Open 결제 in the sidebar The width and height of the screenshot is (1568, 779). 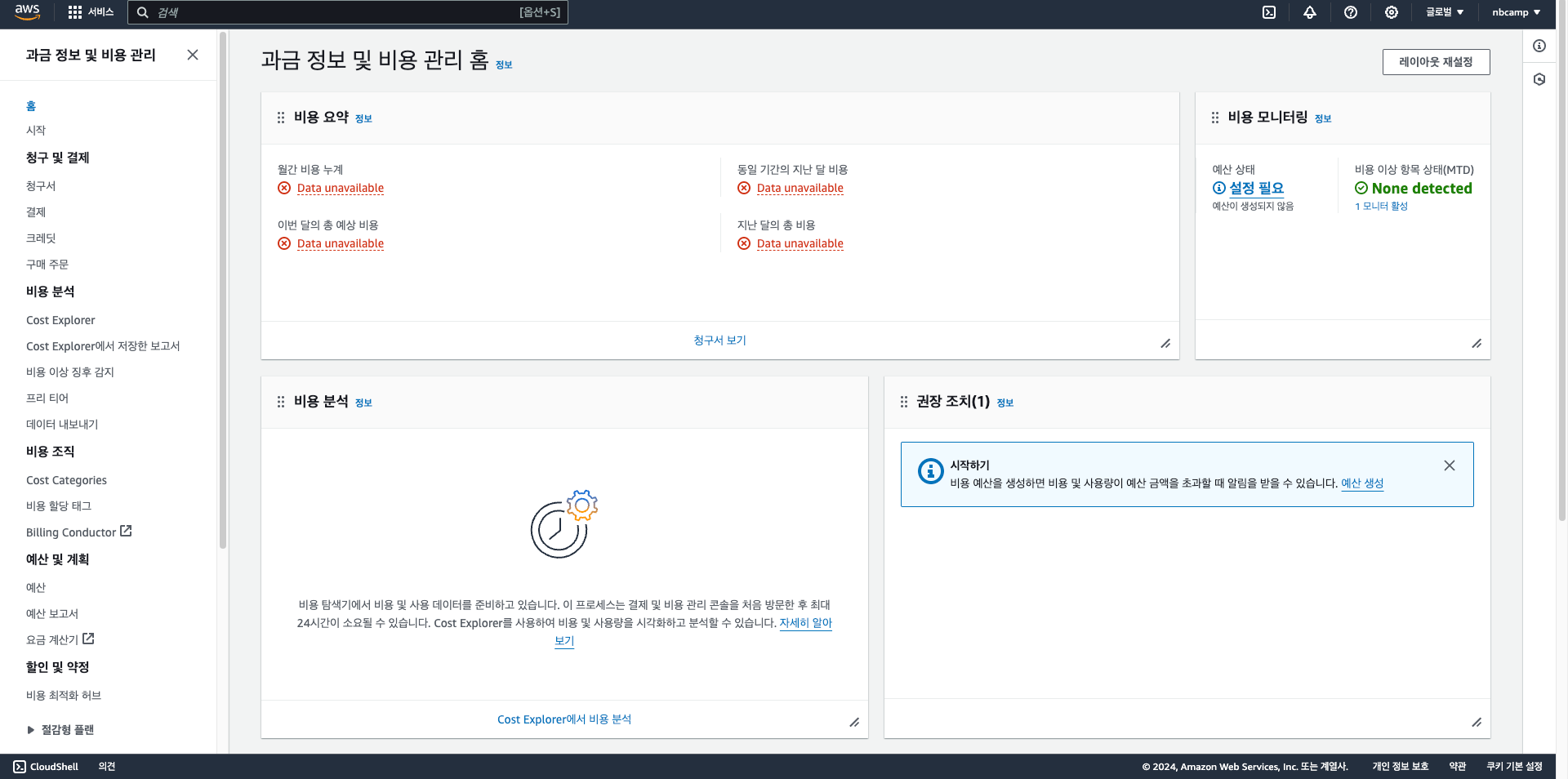click(36, 212)
